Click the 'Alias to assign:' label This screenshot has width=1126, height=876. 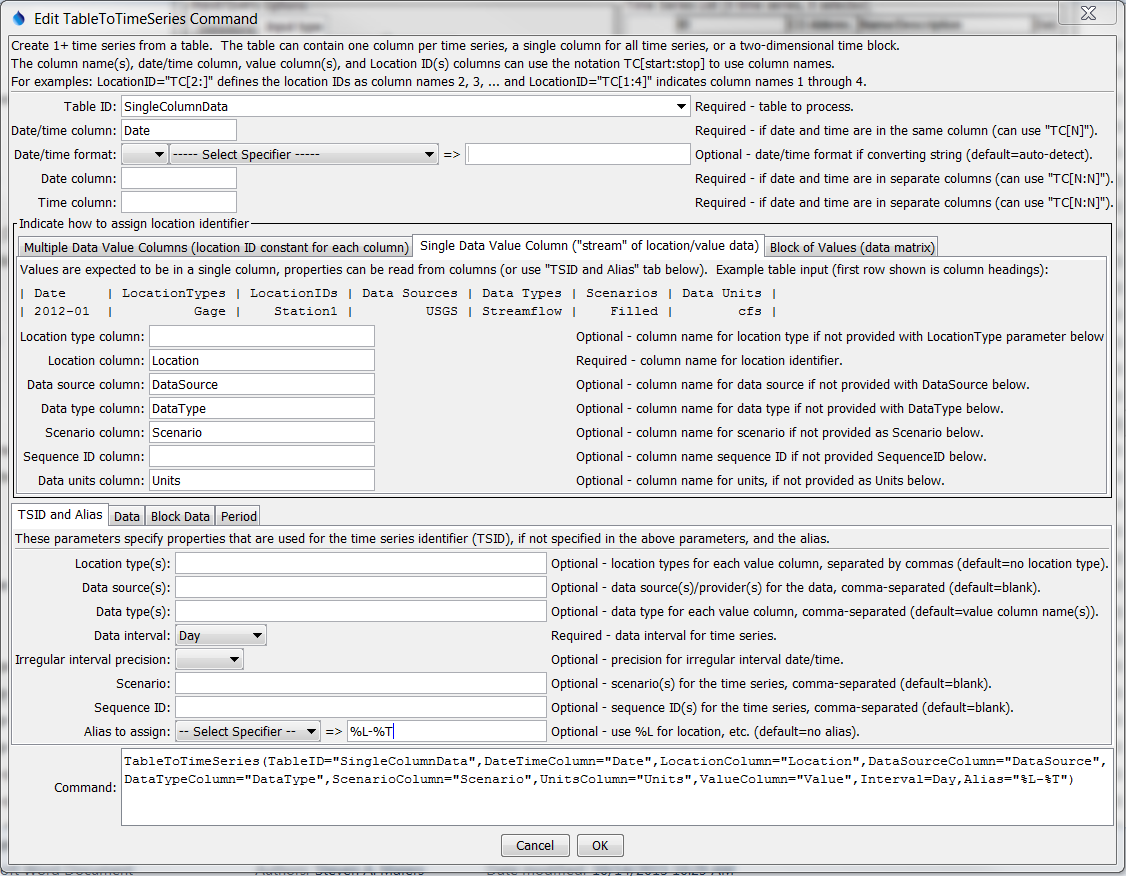[127, 732]
